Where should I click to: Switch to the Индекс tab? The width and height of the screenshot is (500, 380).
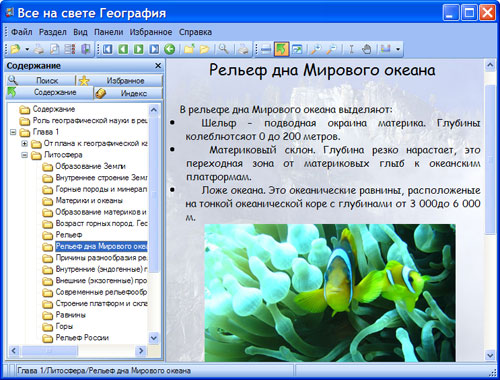pyautogui.click(x=128, y=93)
